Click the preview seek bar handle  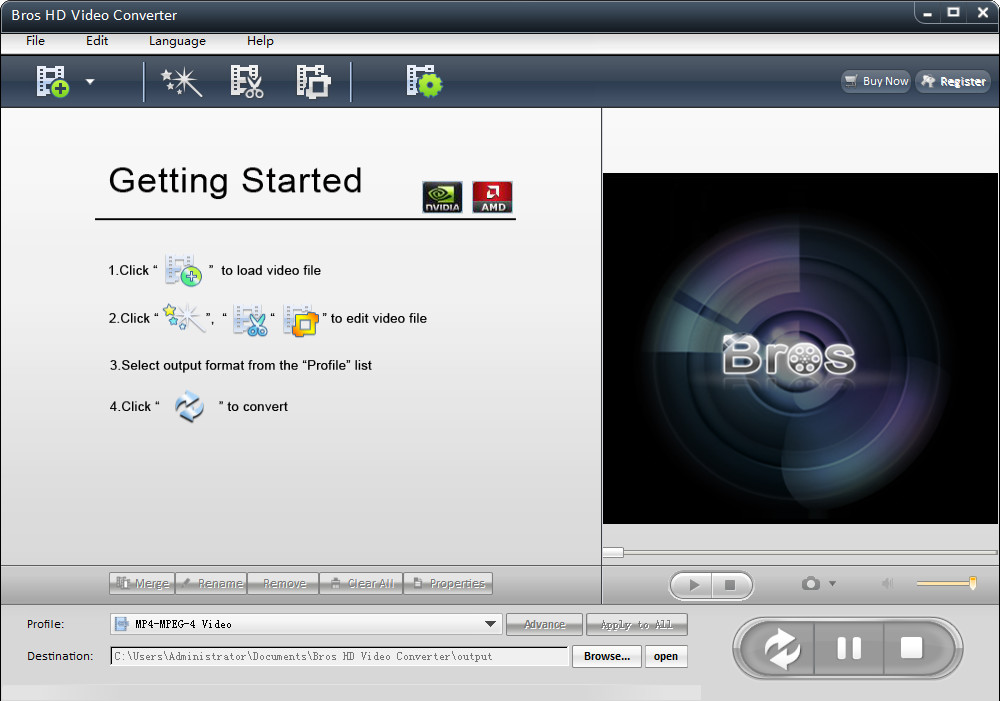614,552
